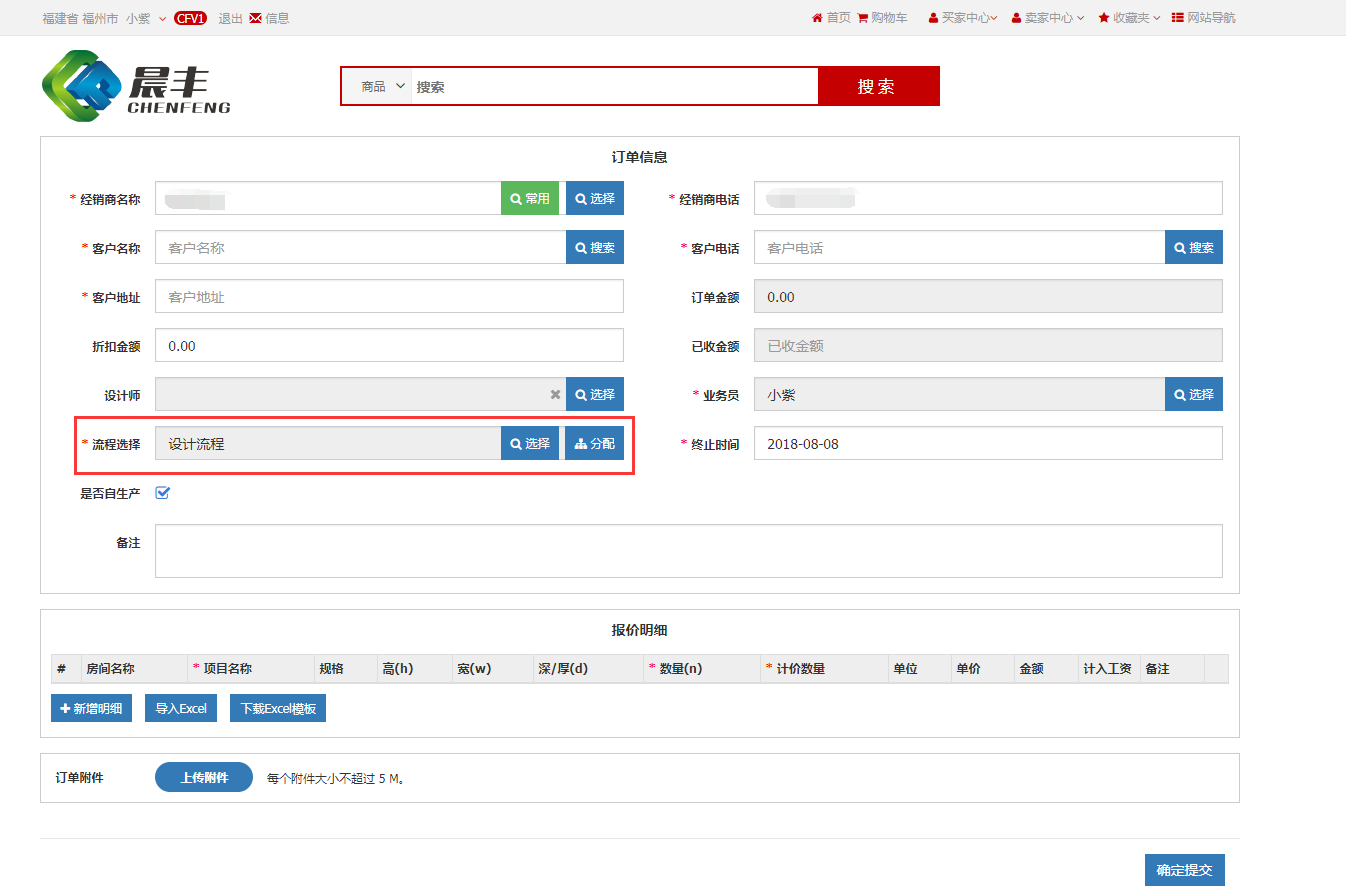Open the messages (信息) envelope
1346x895 pixels.
[269, 18]
